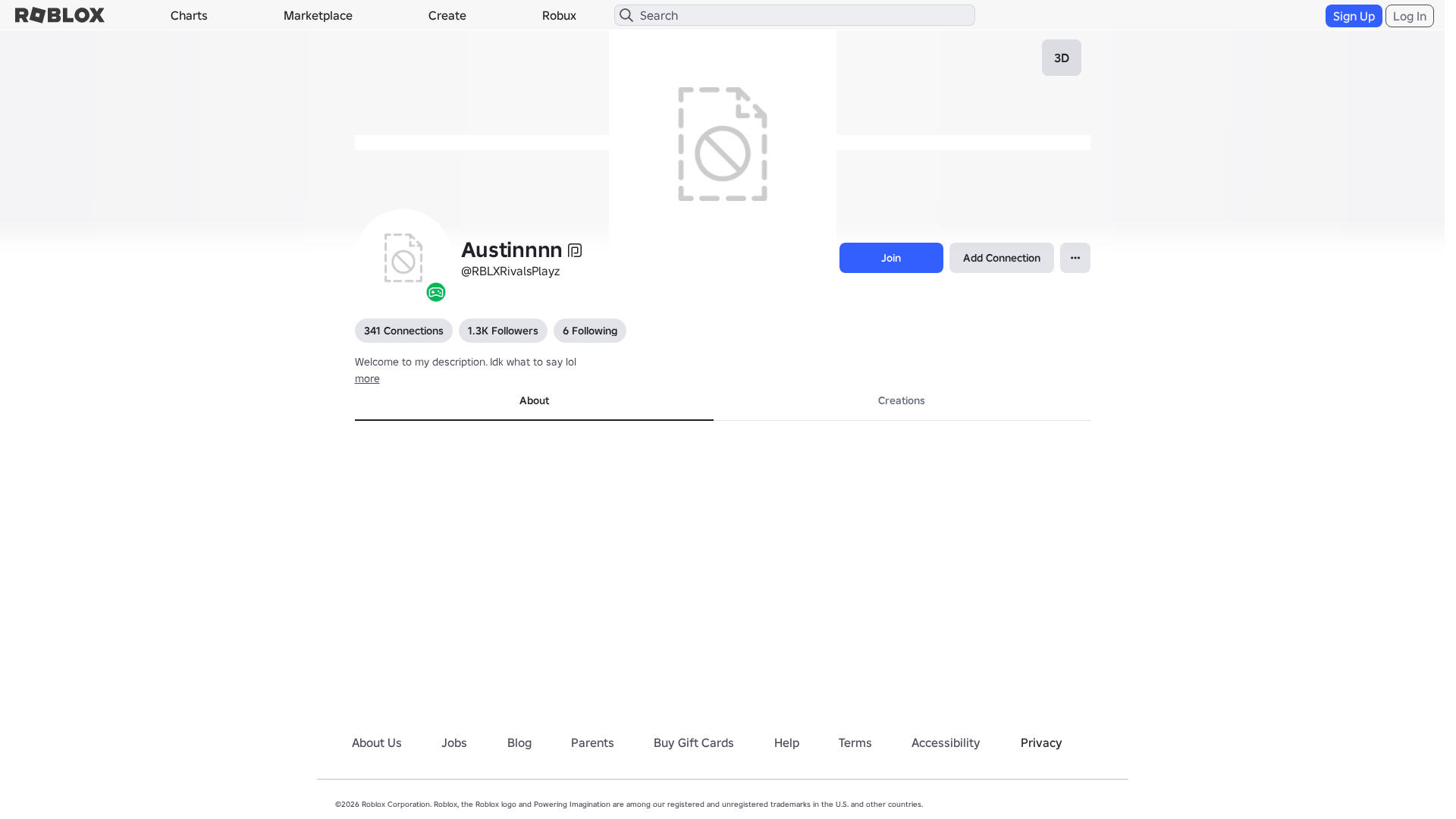
Task: Click the 'Welcome to my description' text
Action: (x=466, y=362)
